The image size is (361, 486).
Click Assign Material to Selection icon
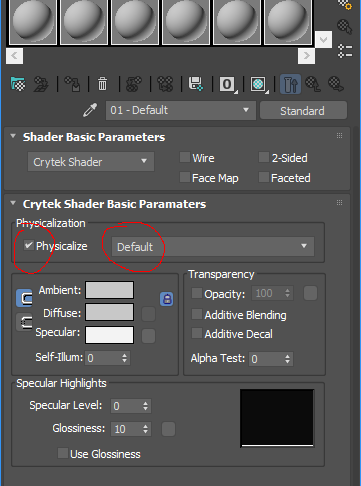72,84
